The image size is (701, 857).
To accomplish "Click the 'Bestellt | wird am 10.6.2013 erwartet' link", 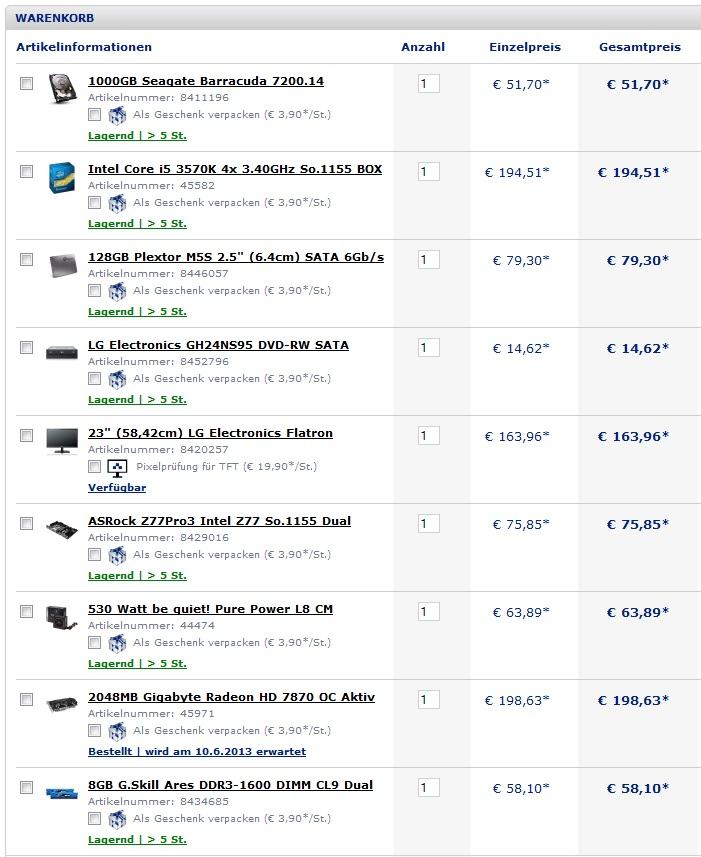I will 197,752.
